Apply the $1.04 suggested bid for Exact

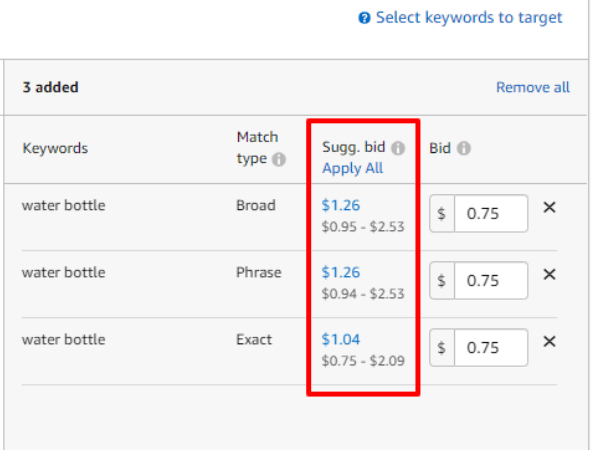[341, 340]
